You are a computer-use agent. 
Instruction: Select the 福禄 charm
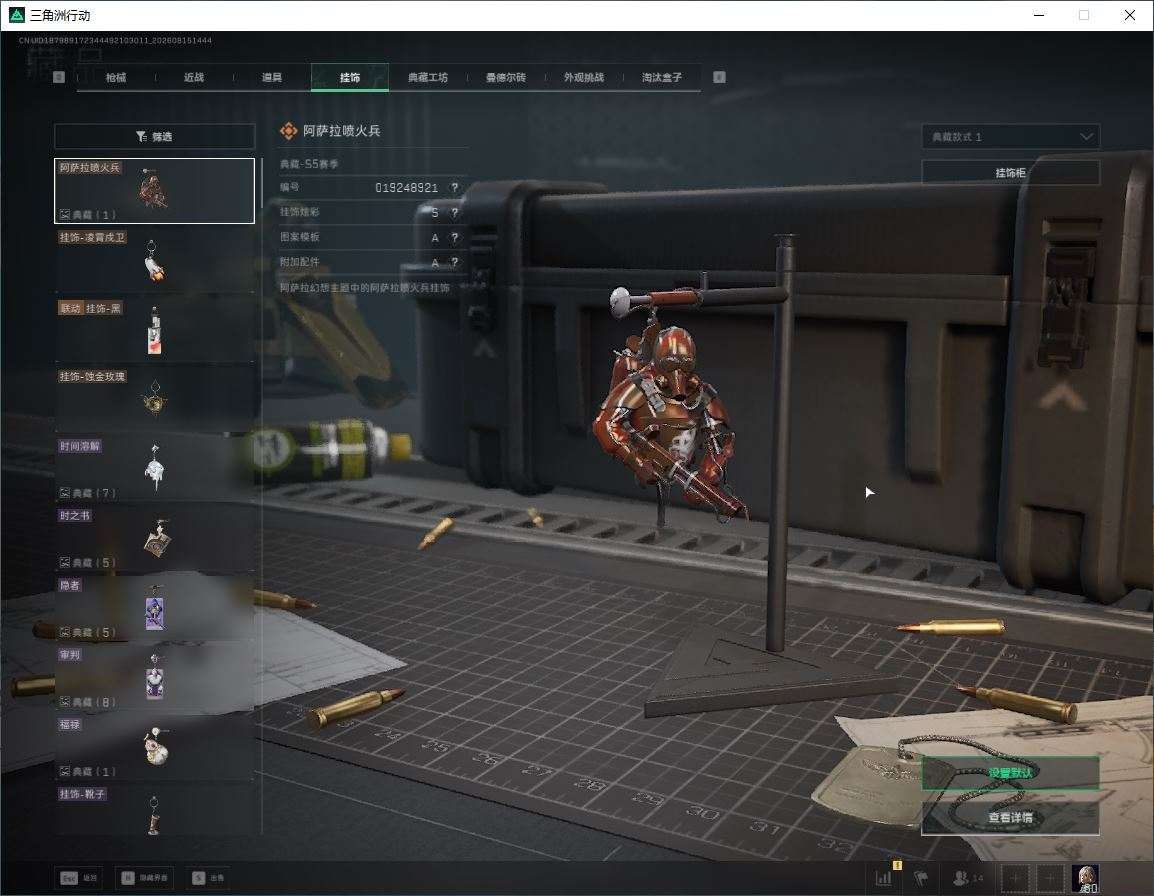click(x=155, y=747)
